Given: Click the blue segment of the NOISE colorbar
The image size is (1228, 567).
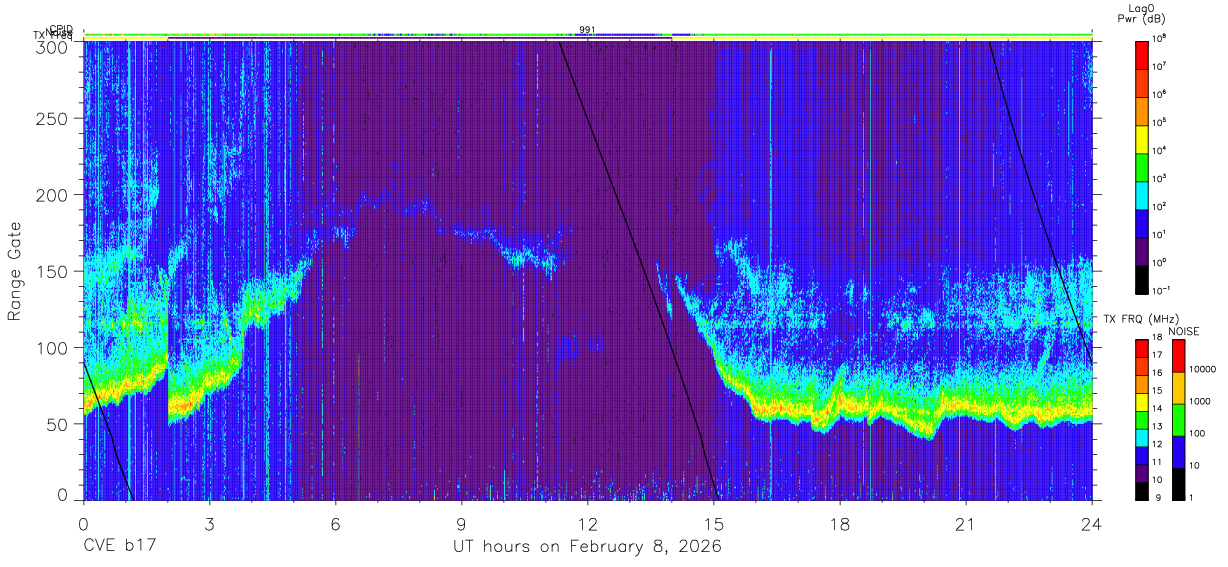Looking at the screenshot, I should tap(1177, 451).
